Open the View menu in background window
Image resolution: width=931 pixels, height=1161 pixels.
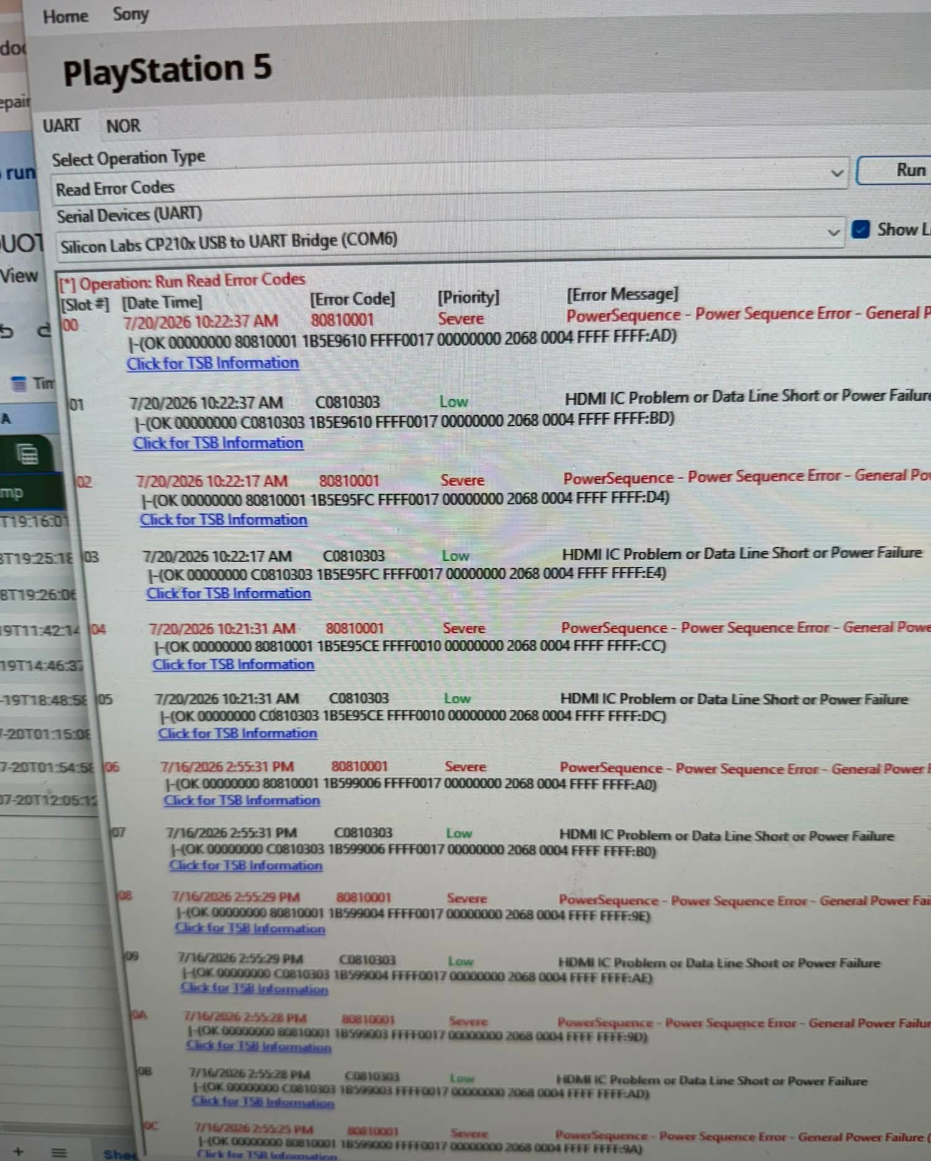[x=19, y=276]
